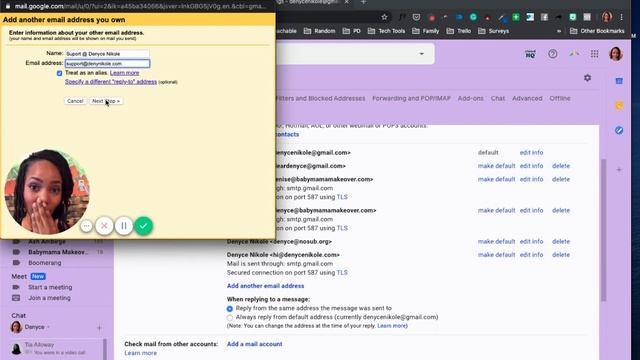Click Add another email address link

tap(265, 286)
